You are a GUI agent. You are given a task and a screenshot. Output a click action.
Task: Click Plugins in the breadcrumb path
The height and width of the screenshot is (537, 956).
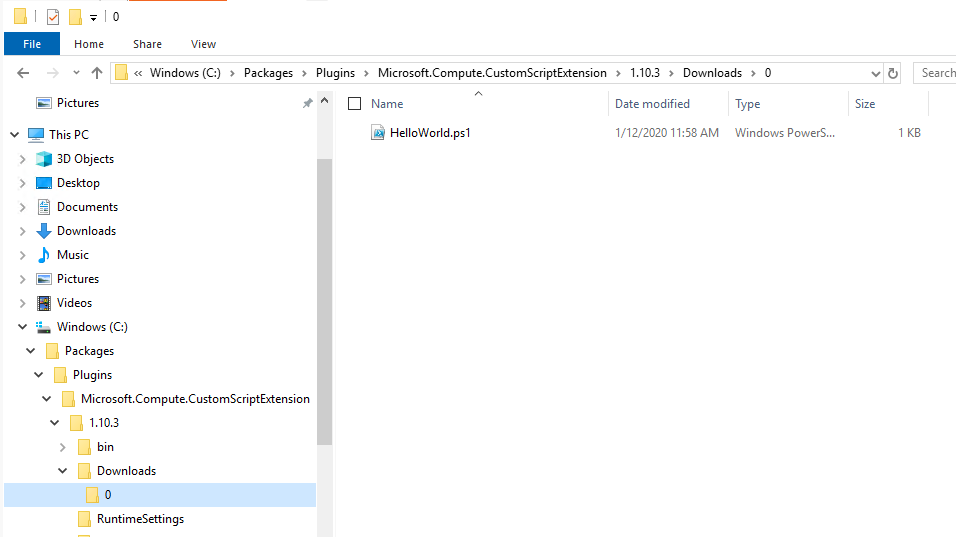pos(335,73)
